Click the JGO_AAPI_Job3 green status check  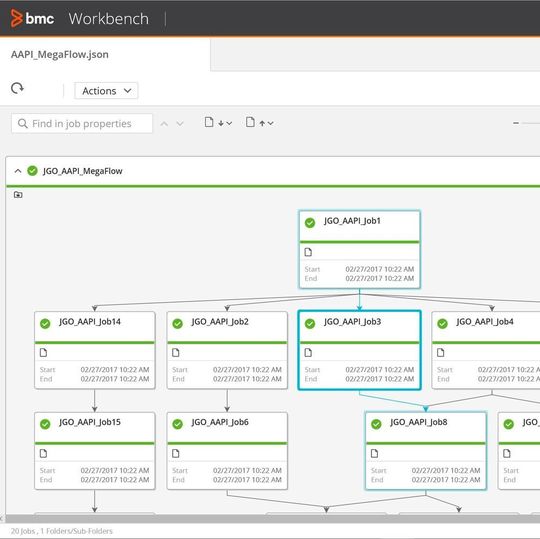tap(310, 323)
